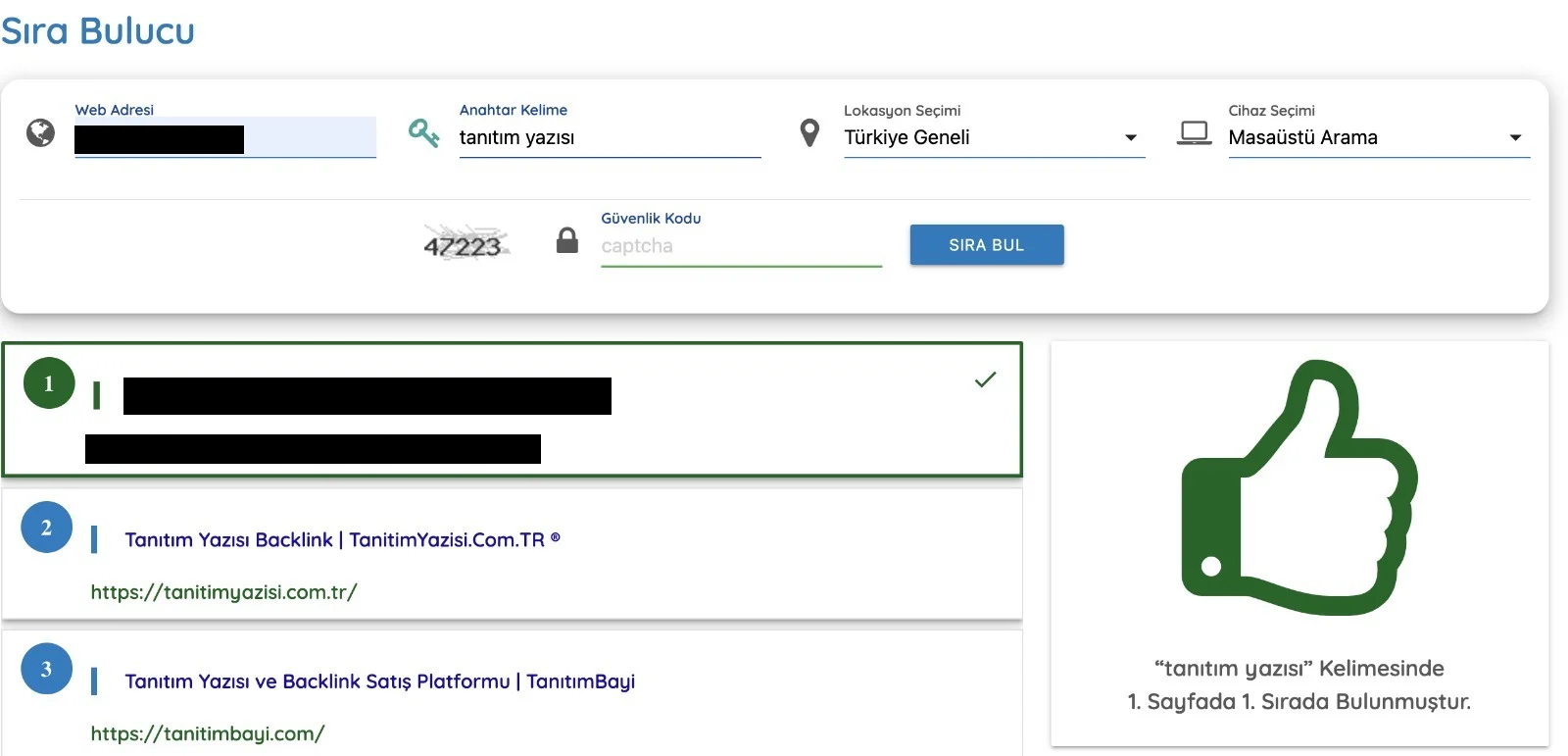This screenshot has height=756, width=1568.
Task: Click the number 2 rank badge
Action: tap(46, 528)
